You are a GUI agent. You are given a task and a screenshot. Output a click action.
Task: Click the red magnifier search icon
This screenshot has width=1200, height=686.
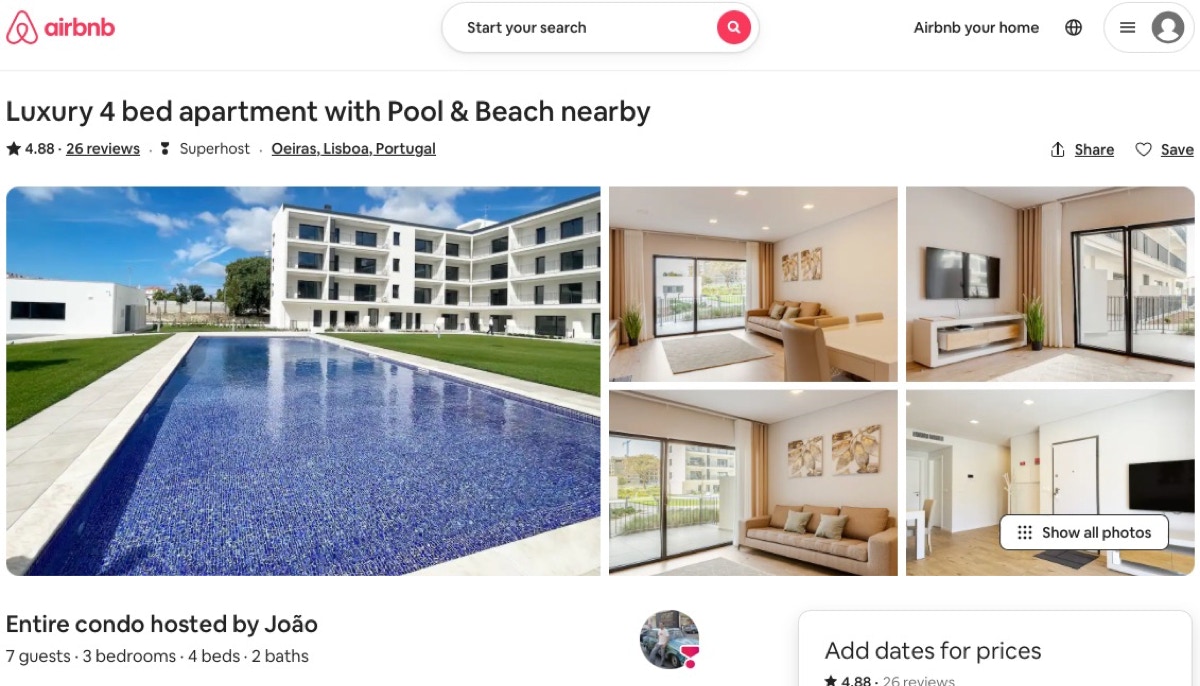pos(733,28)
